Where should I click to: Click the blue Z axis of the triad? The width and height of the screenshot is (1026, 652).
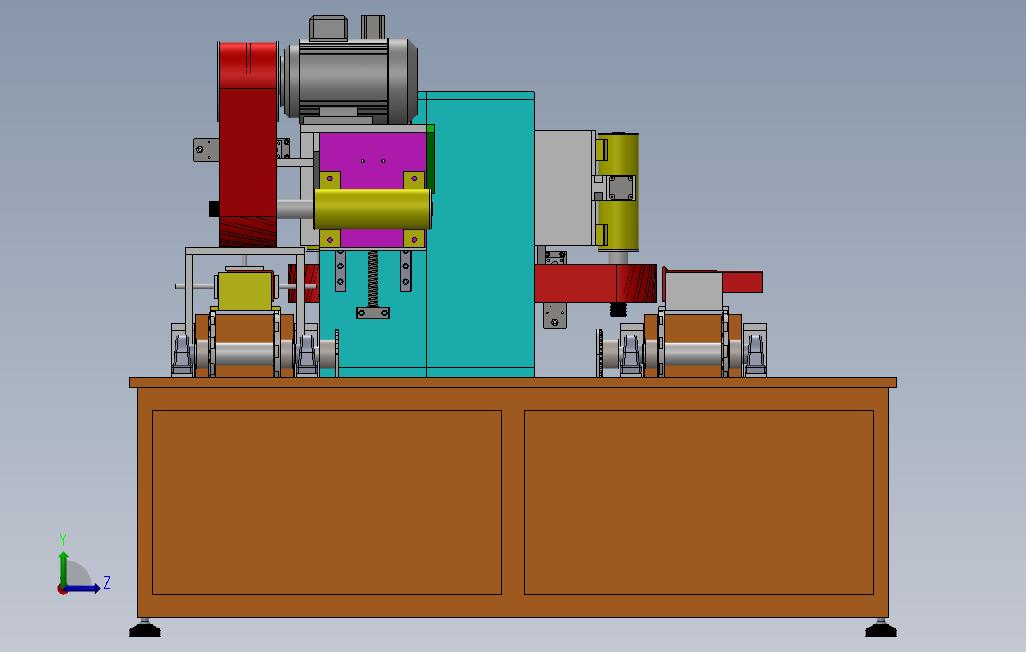[84, 589]
